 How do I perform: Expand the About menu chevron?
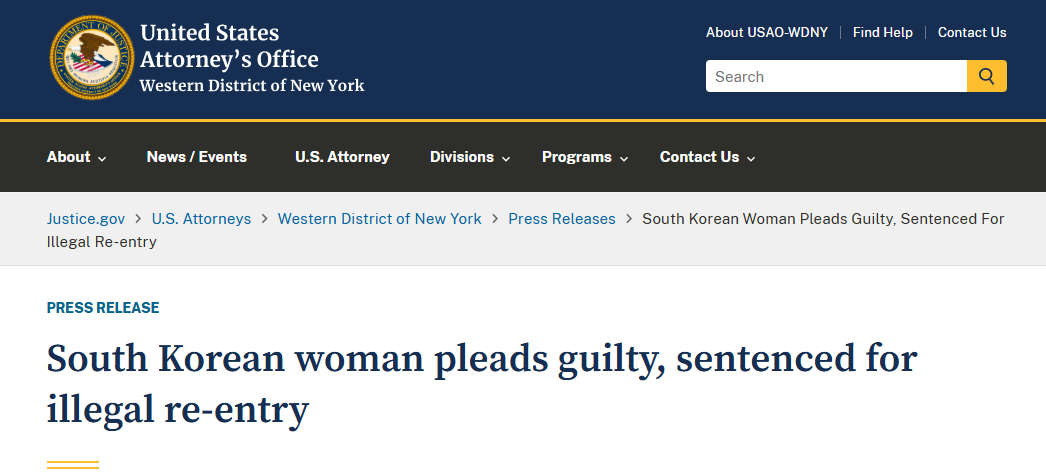click(x=102, y=159)
